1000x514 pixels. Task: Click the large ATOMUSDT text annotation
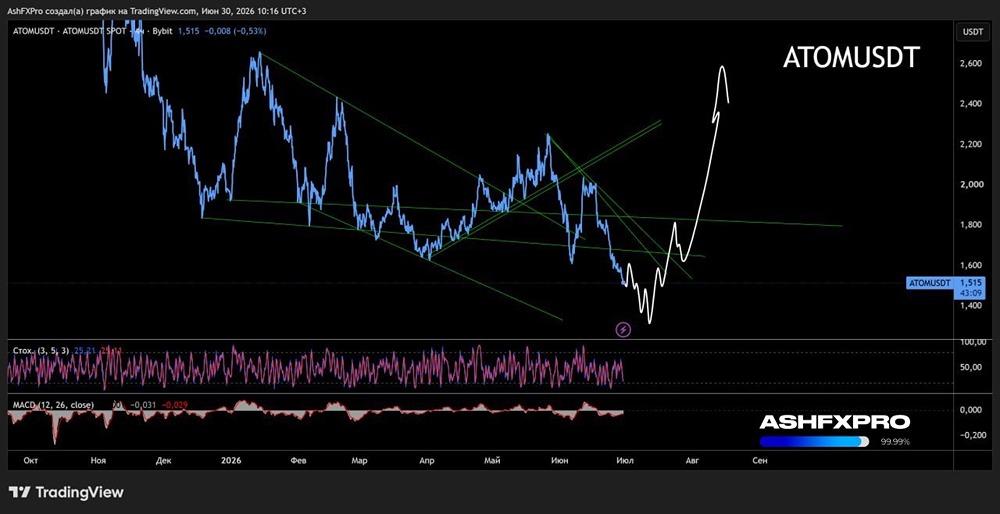coord(851,58)
